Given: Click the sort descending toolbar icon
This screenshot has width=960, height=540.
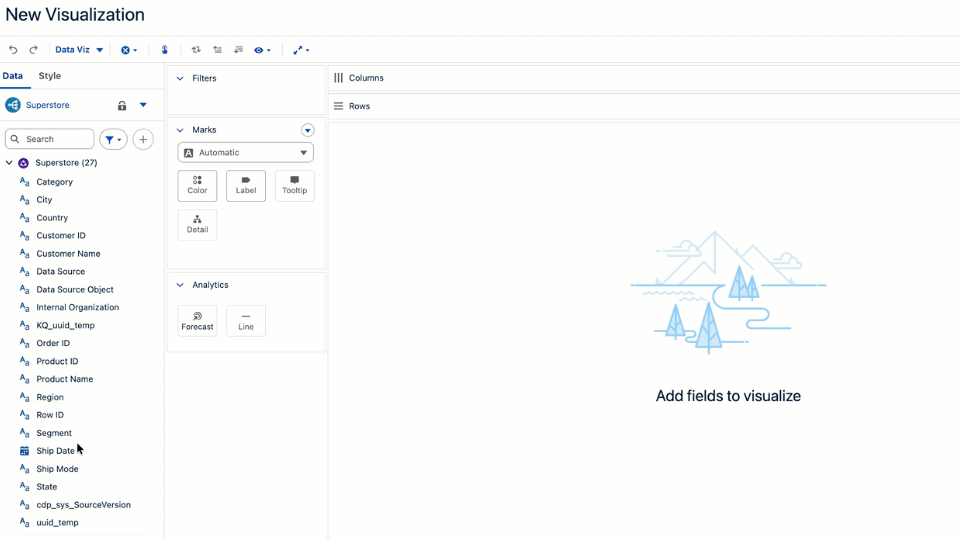Looking at the screenshot, I should point(238,50).
